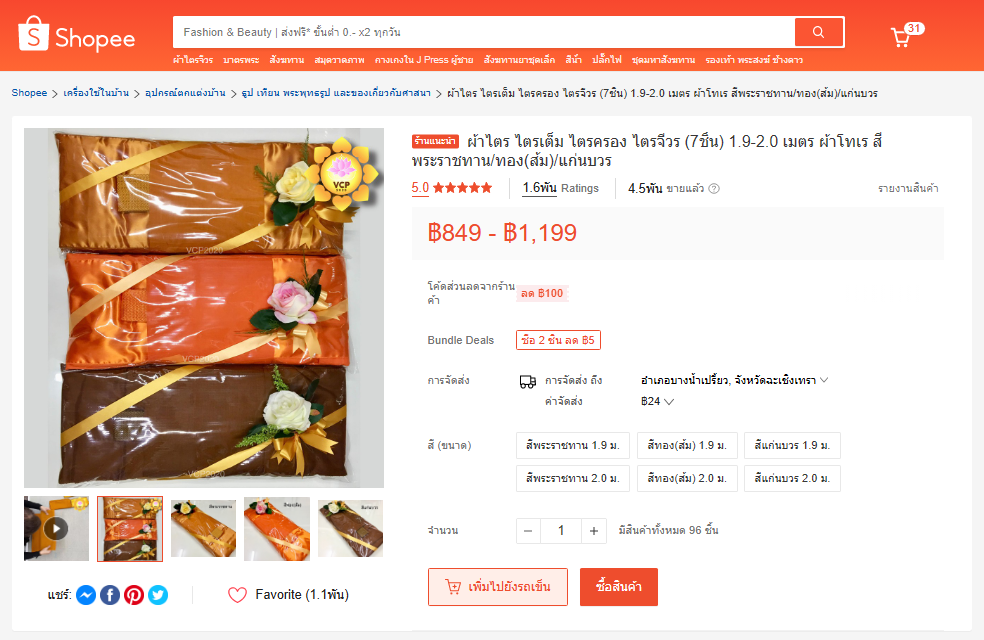Go to Shopee home via logo

point(77,34)
